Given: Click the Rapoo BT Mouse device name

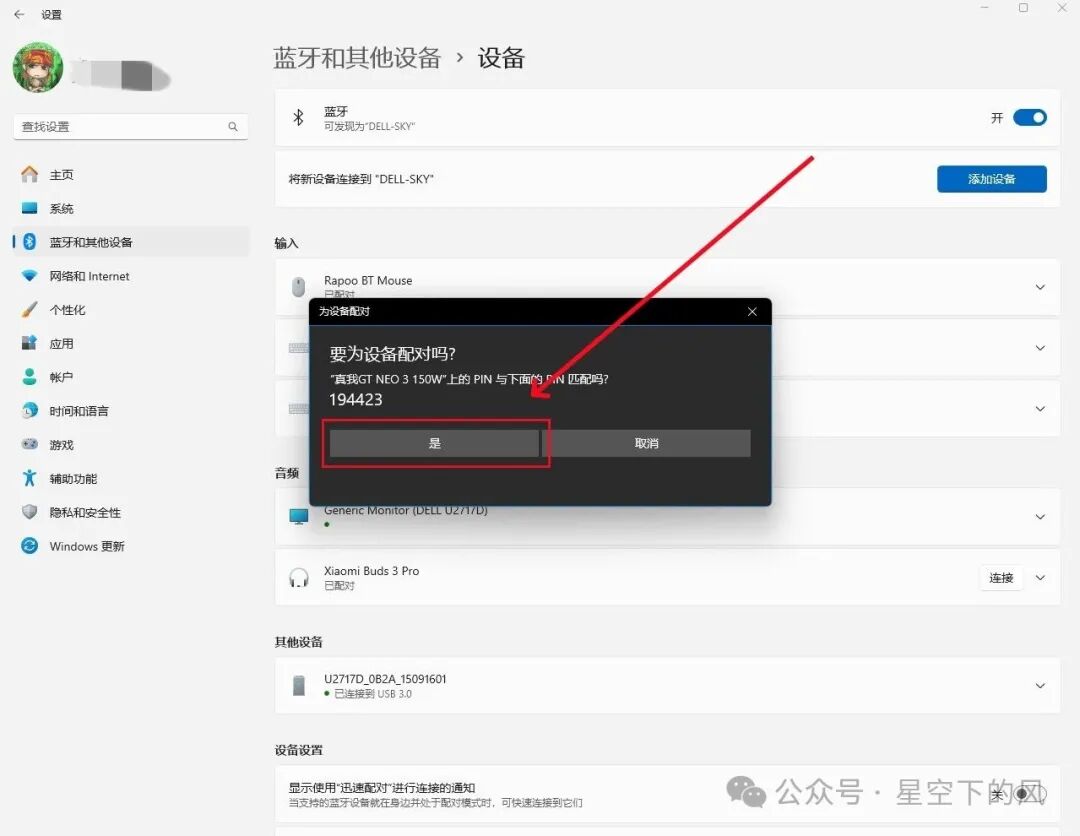Looking at the screenshot, I should pos(368,280).
